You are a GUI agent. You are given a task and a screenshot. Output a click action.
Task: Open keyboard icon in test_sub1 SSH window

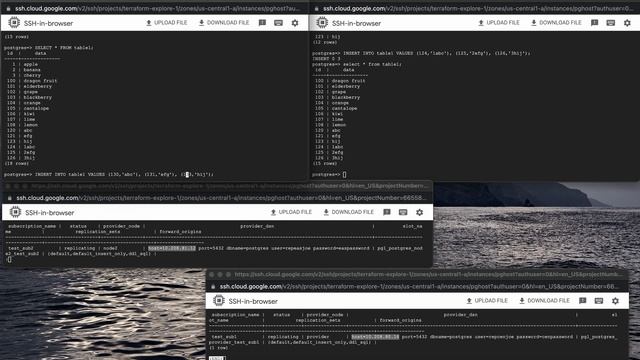(599, 301)
